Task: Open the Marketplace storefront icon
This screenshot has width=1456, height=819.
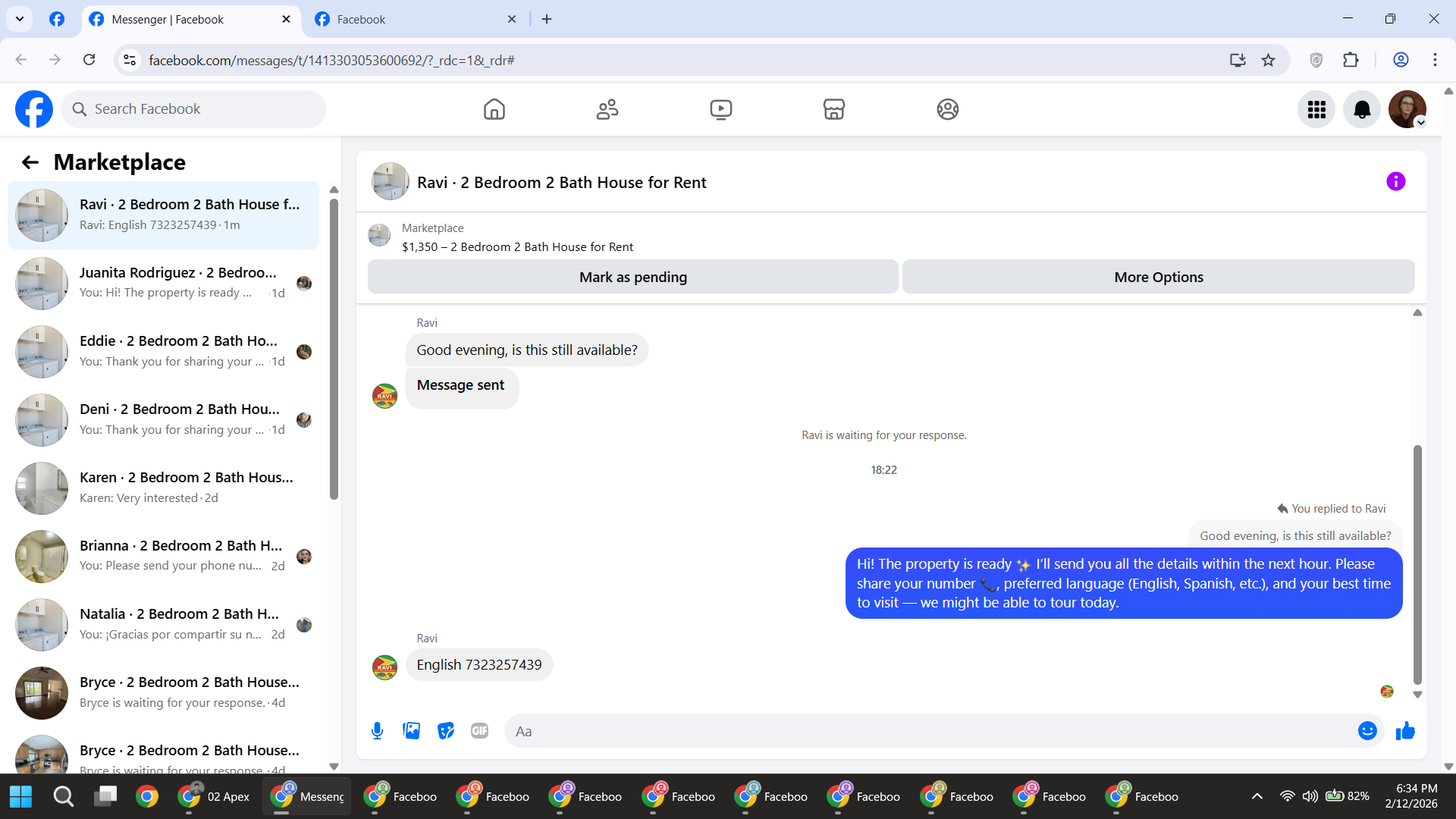Action: (834, 109)
